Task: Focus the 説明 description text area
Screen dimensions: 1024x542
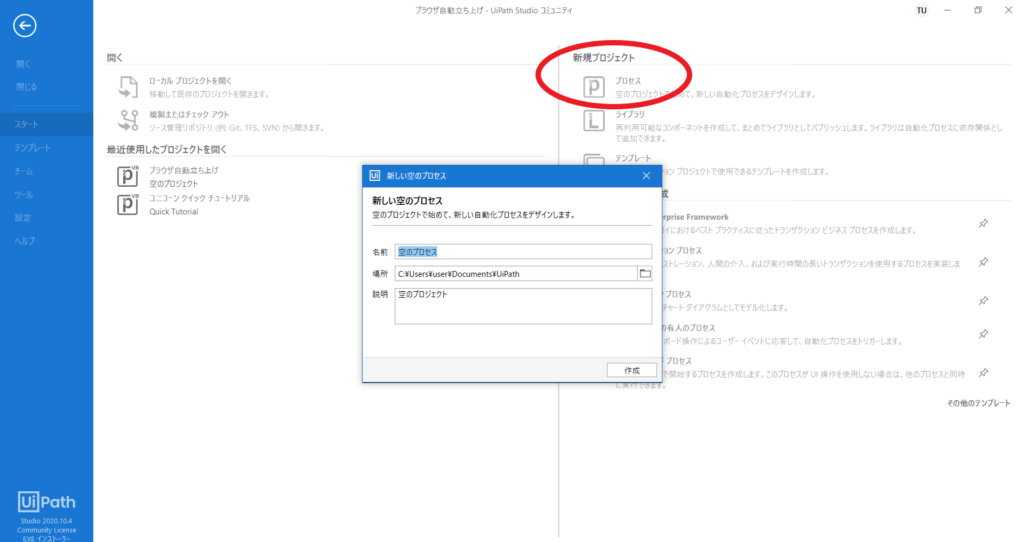Action: coord(523,306)
